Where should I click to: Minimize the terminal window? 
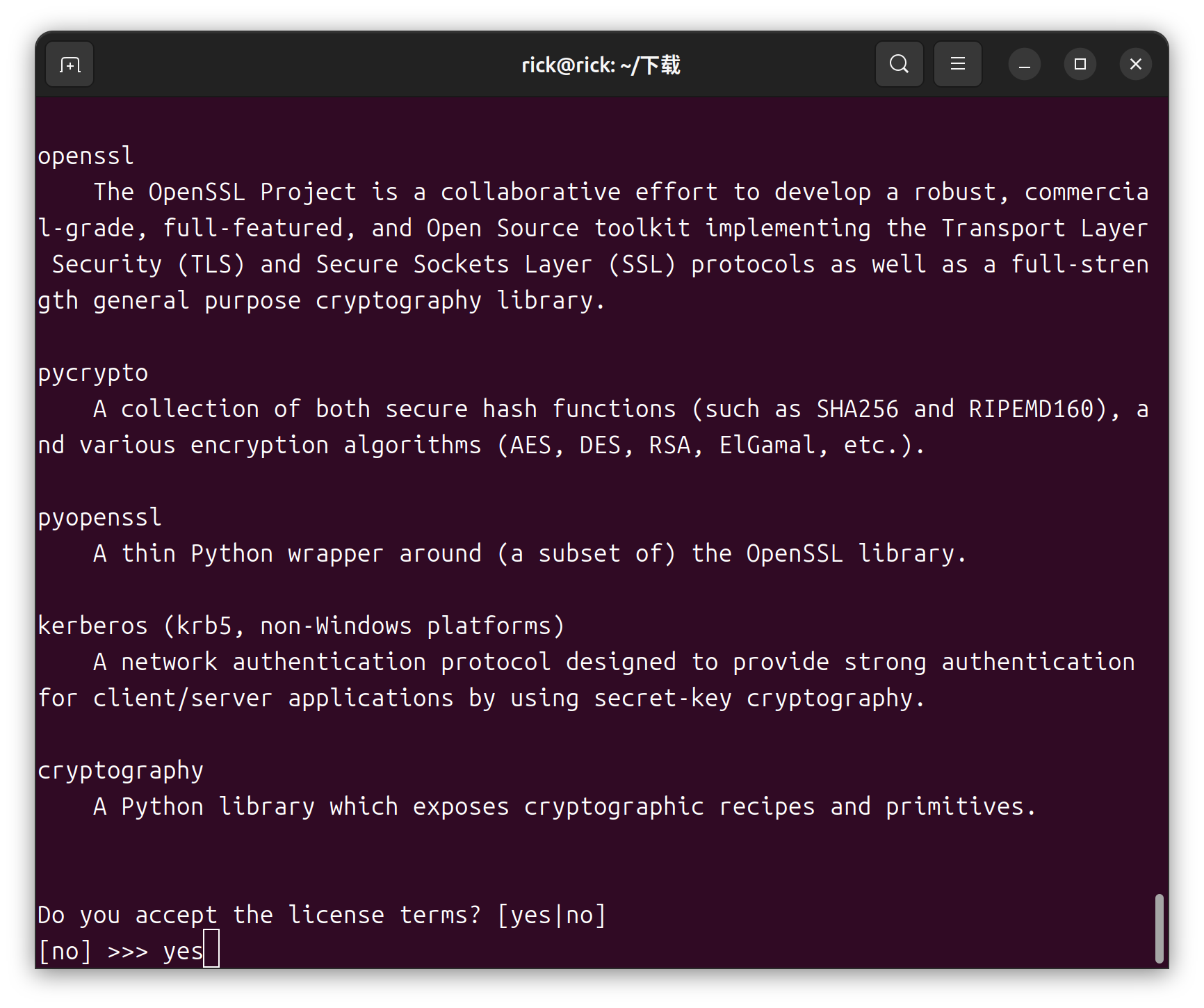click(1024, 65)
